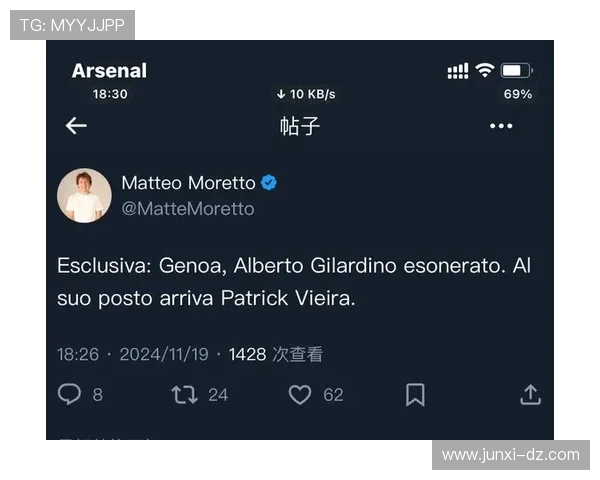Tap the share upload icon

tap(530, 395)
